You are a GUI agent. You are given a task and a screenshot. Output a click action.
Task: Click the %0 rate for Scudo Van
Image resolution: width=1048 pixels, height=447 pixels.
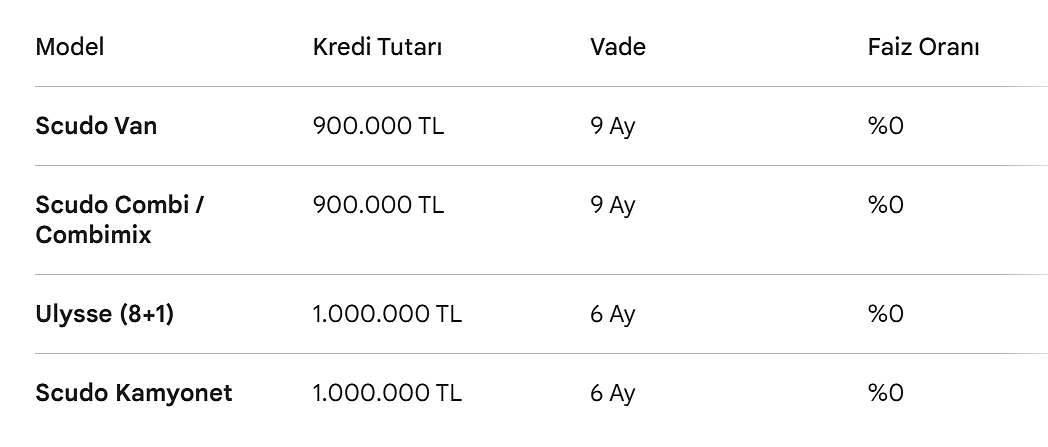tap(886, 126)
